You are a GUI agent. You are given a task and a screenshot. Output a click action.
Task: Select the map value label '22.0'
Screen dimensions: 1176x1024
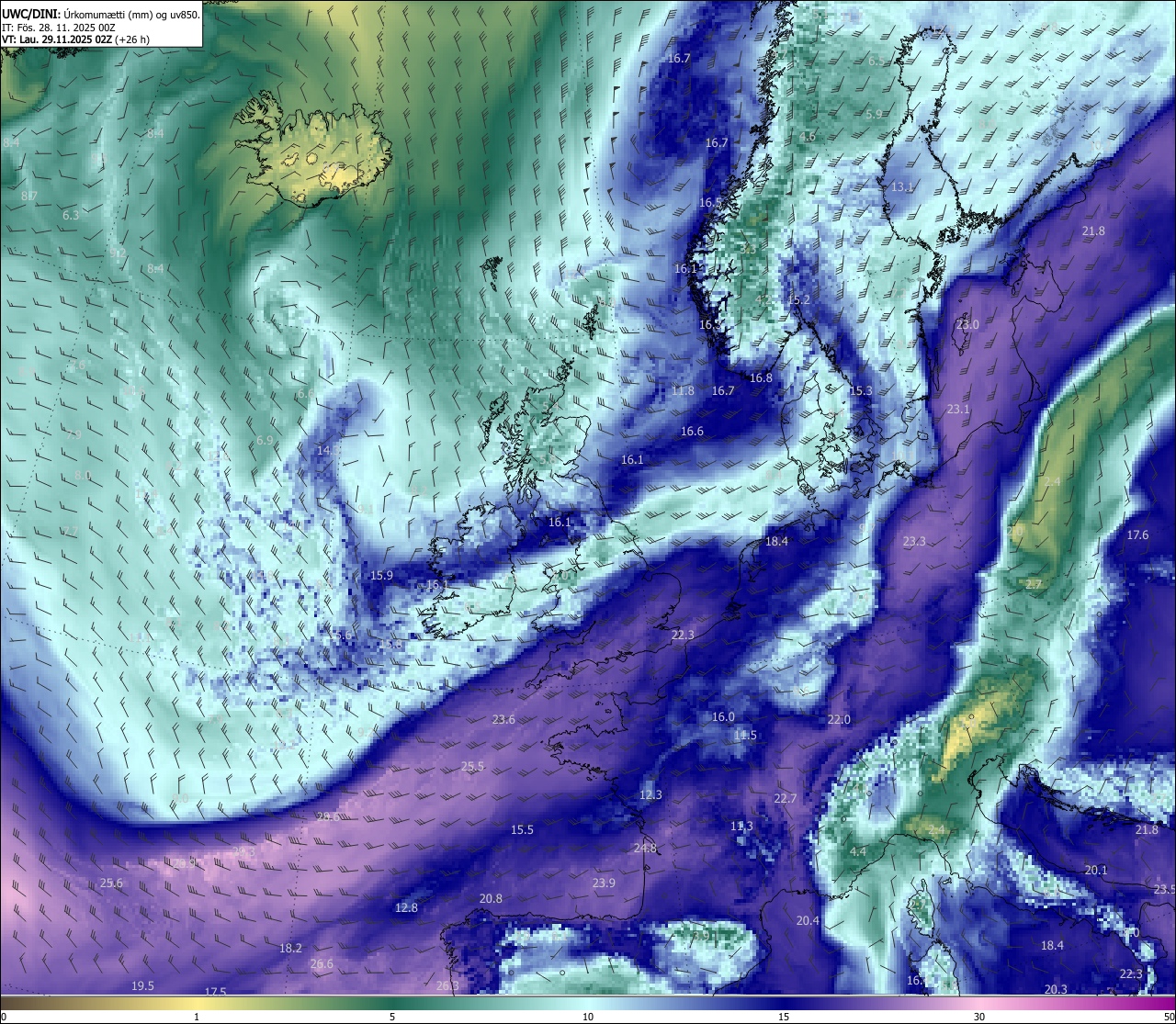(839, 719)
